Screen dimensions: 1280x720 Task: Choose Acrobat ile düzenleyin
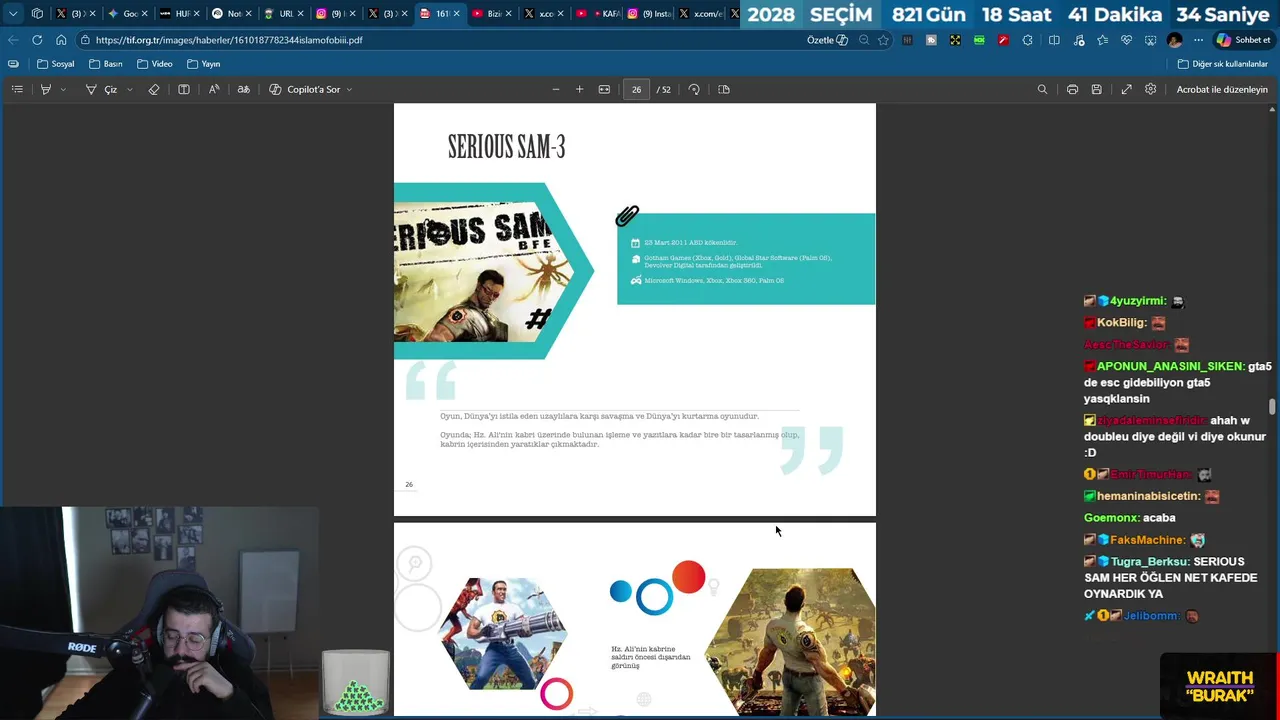tap(1222, 89)
